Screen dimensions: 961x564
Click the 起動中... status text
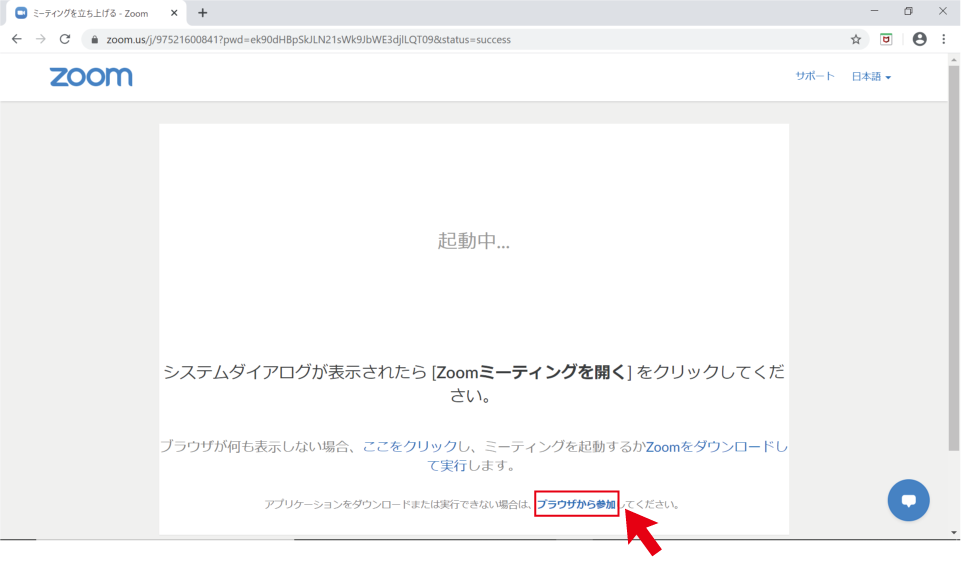tap(473, 240)
